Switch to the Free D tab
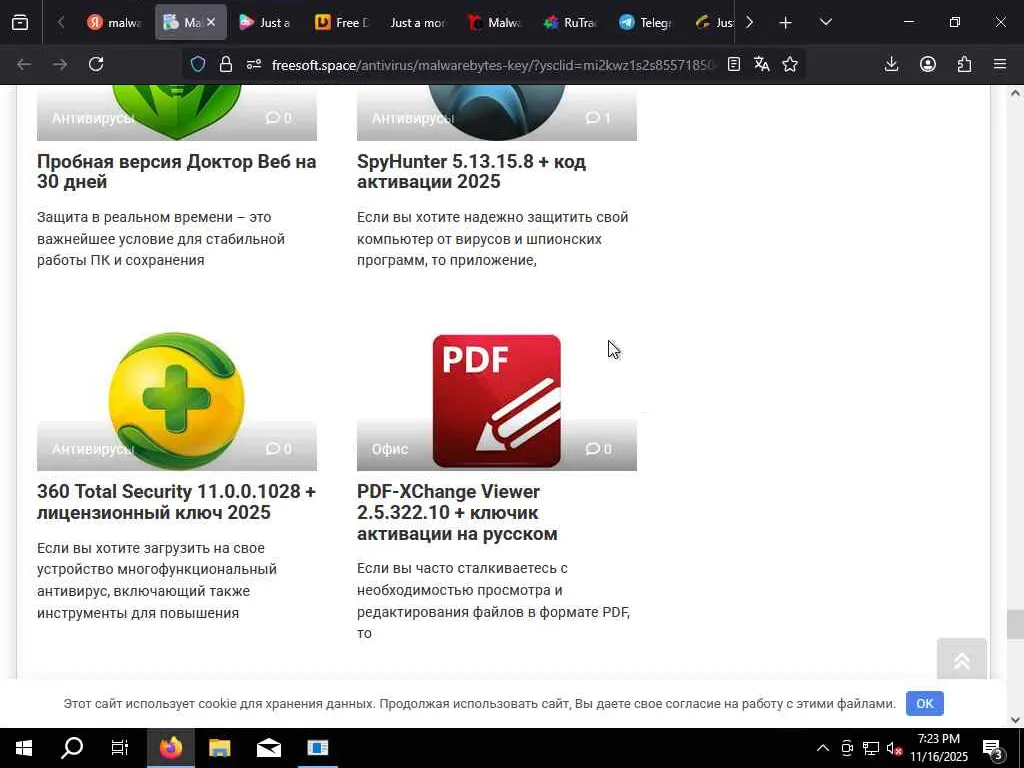 pyautogui.click(x=341, y=22)
